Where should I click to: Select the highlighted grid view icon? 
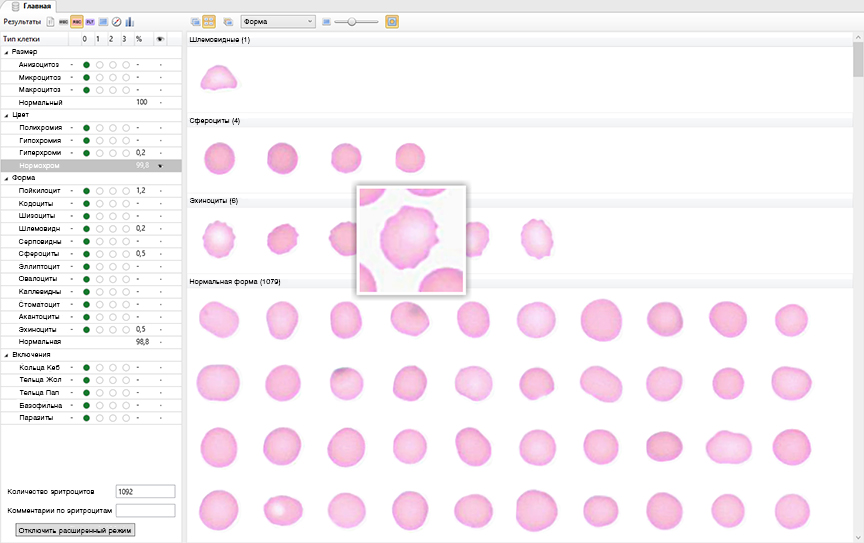pos(209,21)
